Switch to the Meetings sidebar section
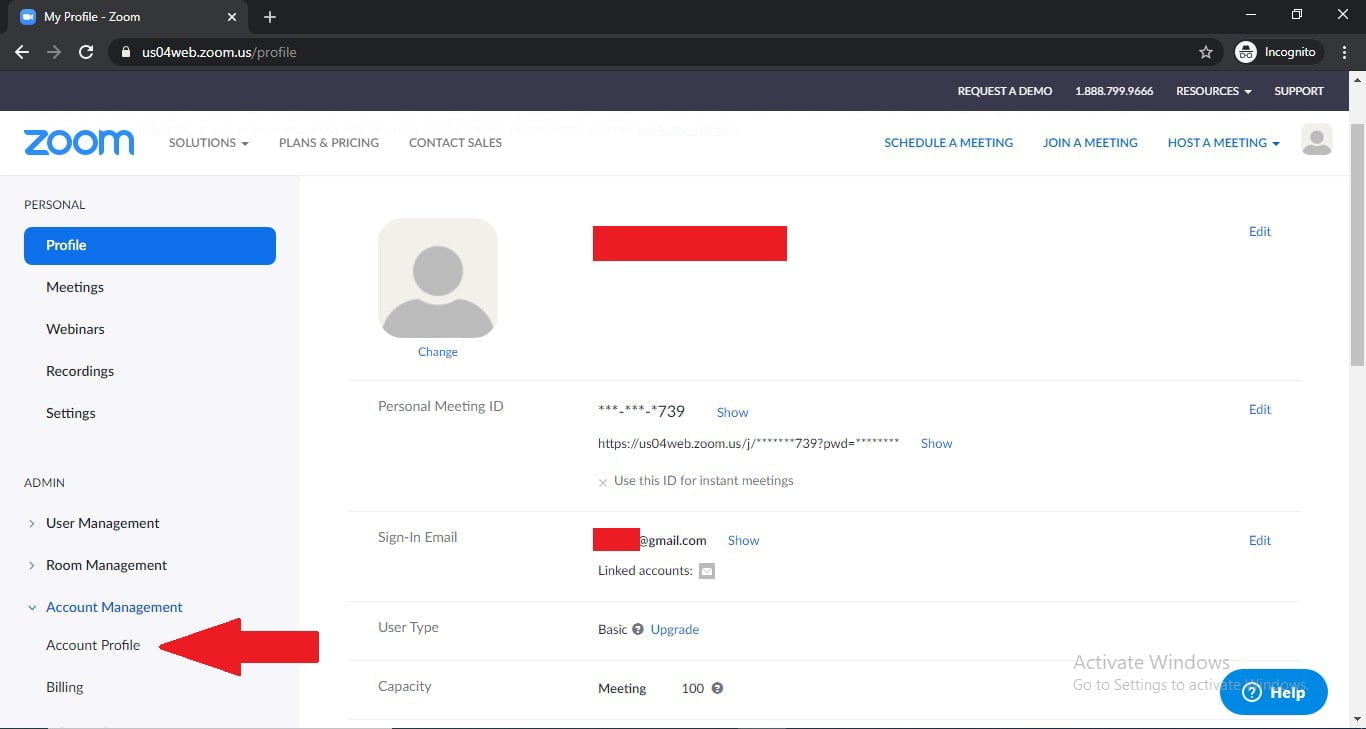1366x729 pixels. point(74,287)
